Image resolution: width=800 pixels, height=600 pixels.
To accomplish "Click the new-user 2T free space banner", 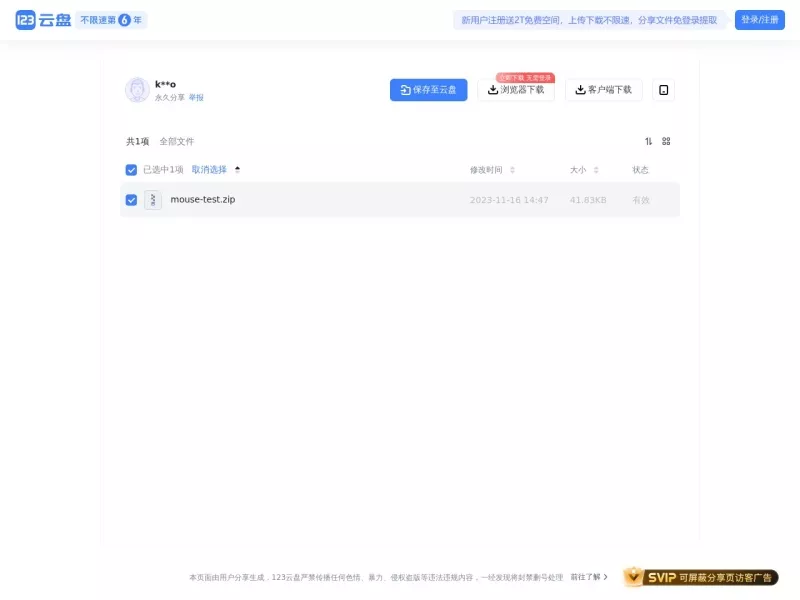I will 589,20.
